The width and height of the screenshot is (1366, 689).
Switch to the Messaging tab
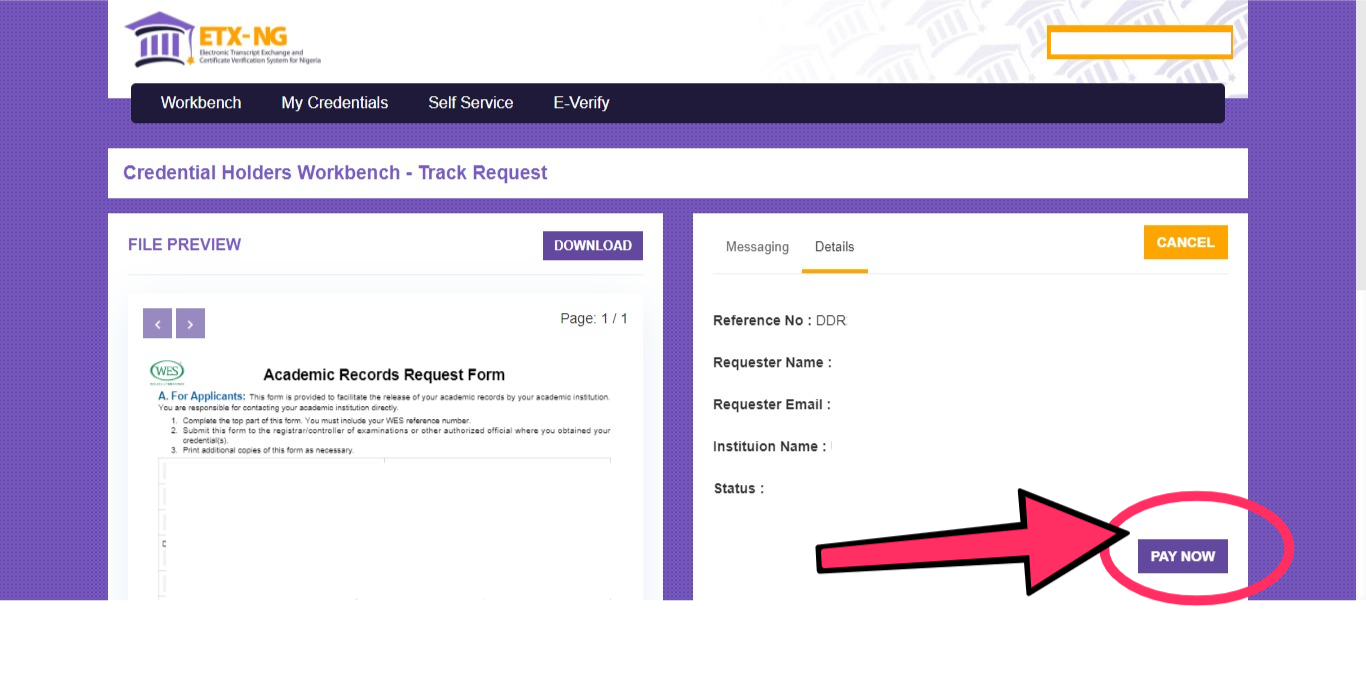click(x=757, y=247)
